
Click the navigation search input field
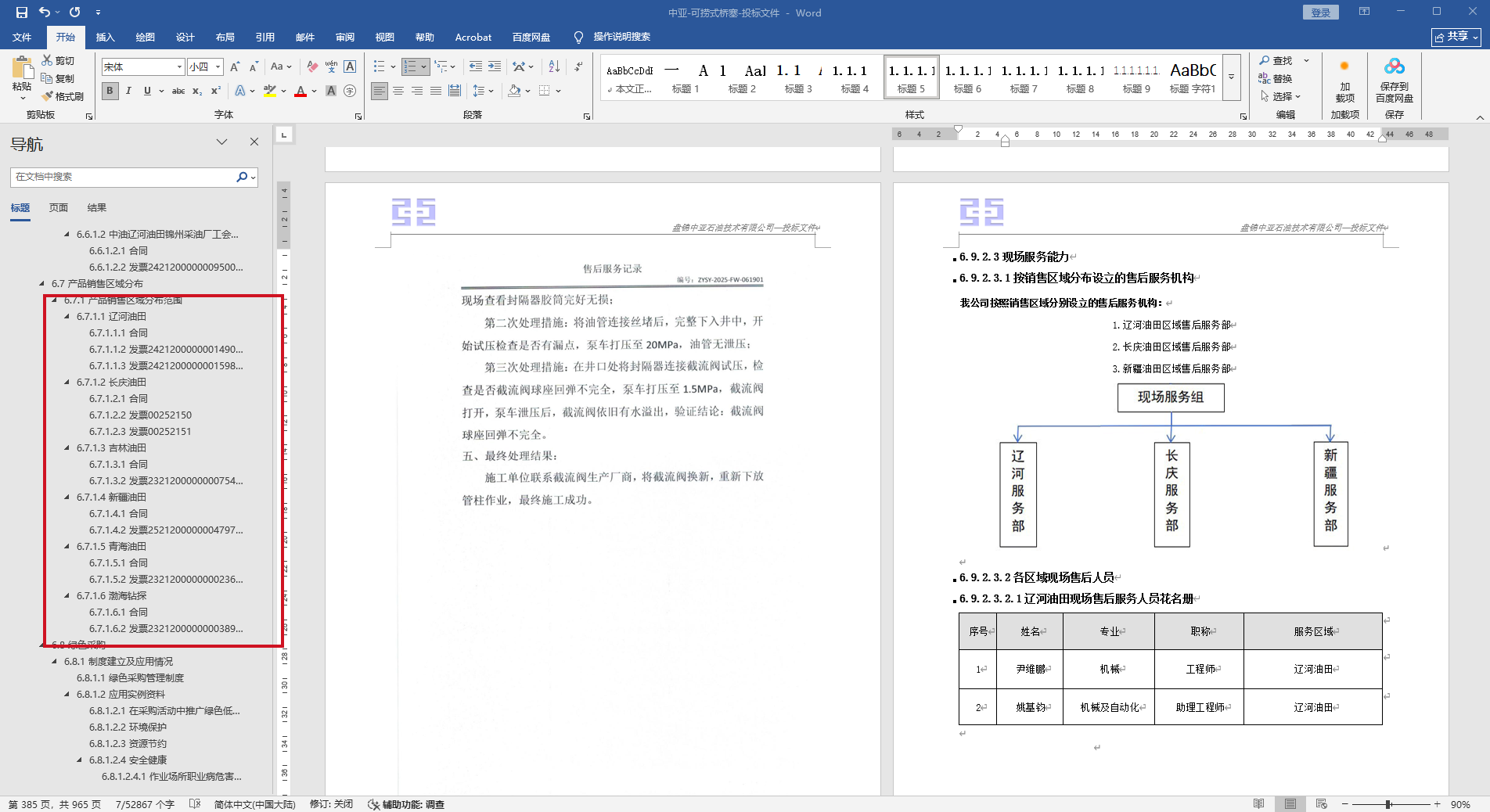[x=123, y=177]
